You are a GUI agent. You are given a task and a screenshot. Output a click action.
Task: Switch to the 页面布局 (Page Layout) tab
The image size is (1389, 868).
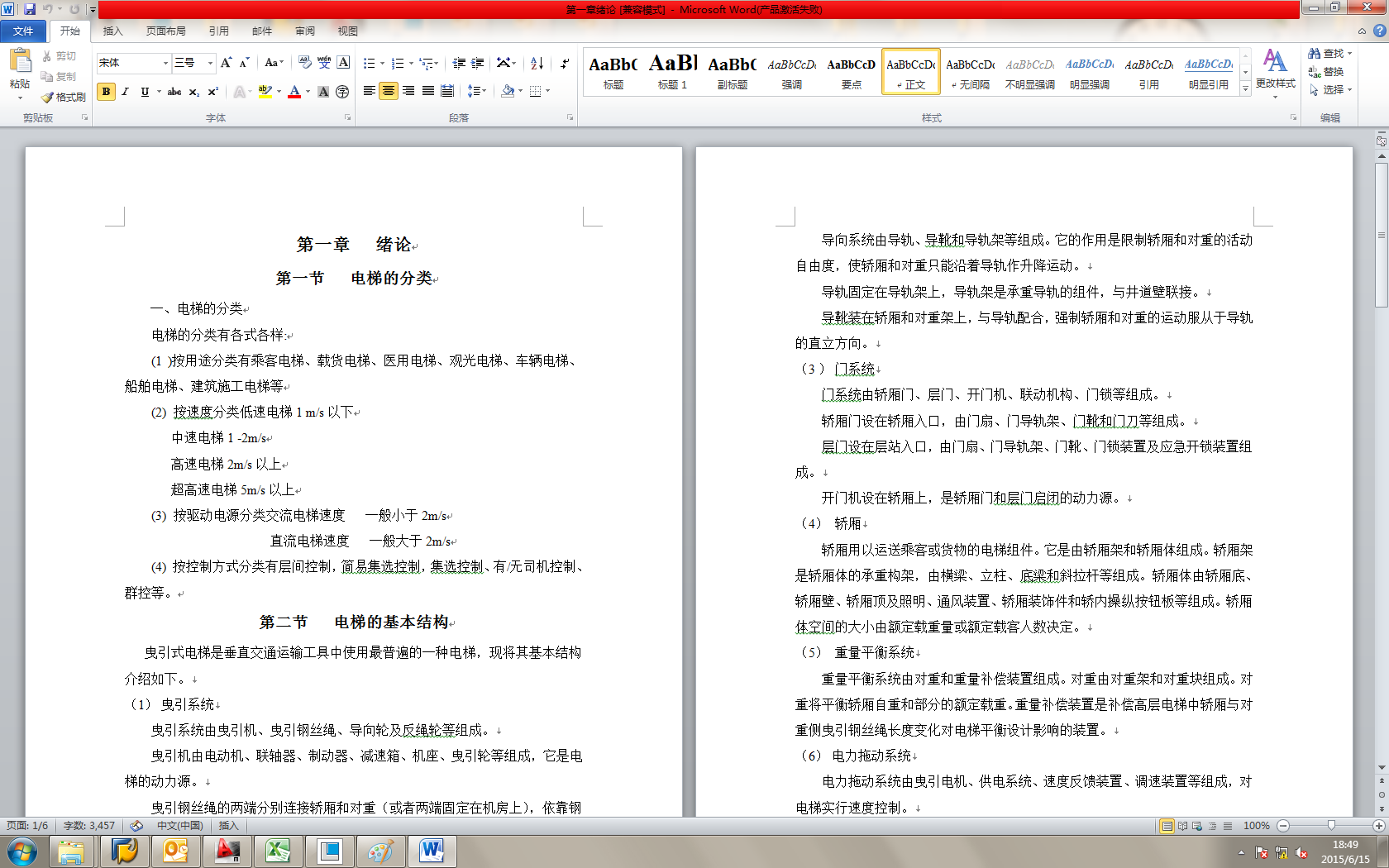(x=166, y=31)
